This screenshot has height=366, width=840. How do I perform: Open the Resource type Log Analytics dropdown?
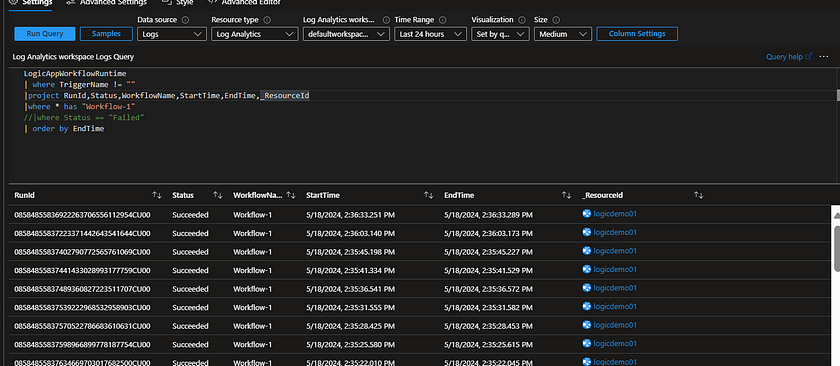[x=254, y=34]
